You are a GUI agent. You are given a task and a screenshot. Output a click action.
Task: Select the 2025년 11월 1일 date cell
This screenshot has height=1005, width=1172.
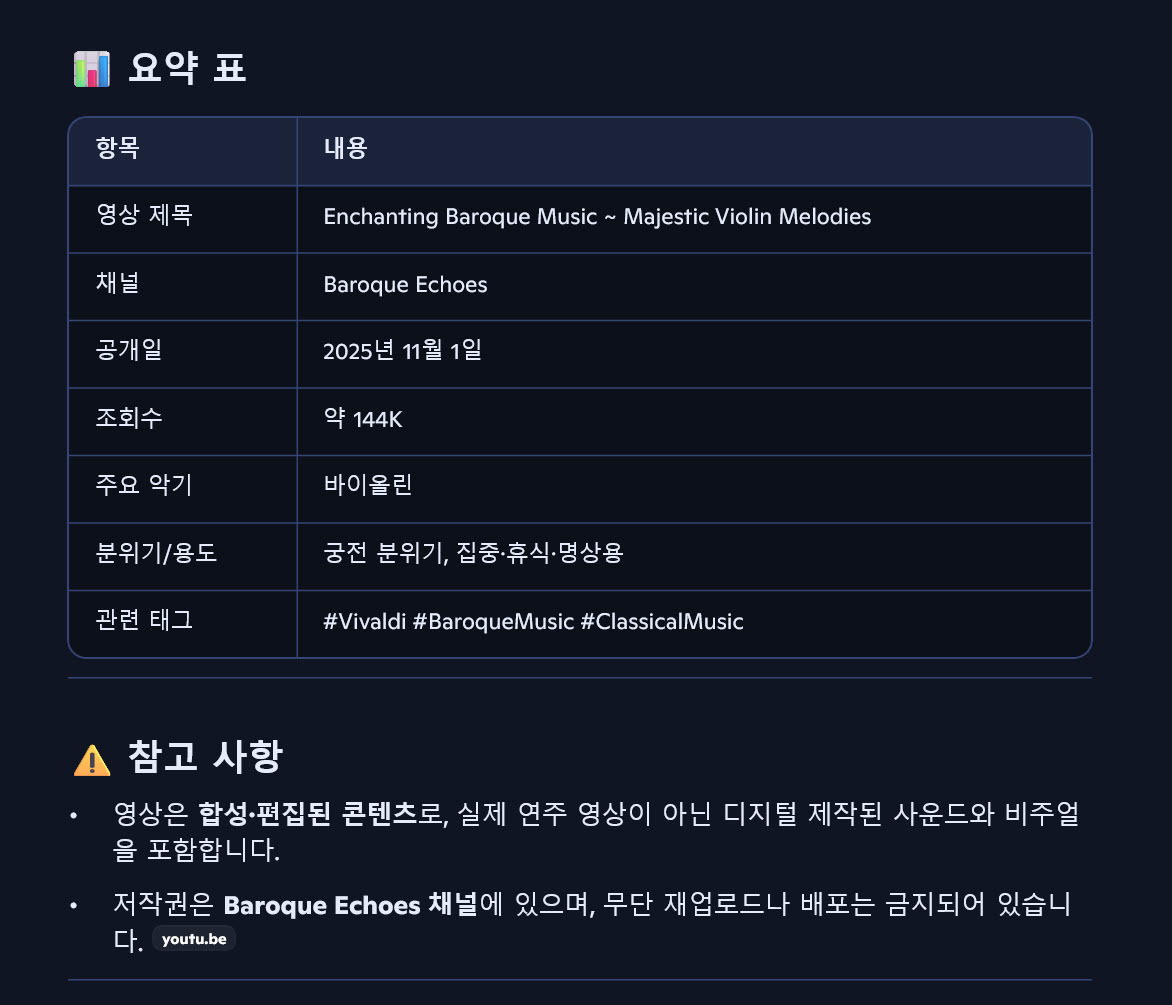(x=402, y=352)
